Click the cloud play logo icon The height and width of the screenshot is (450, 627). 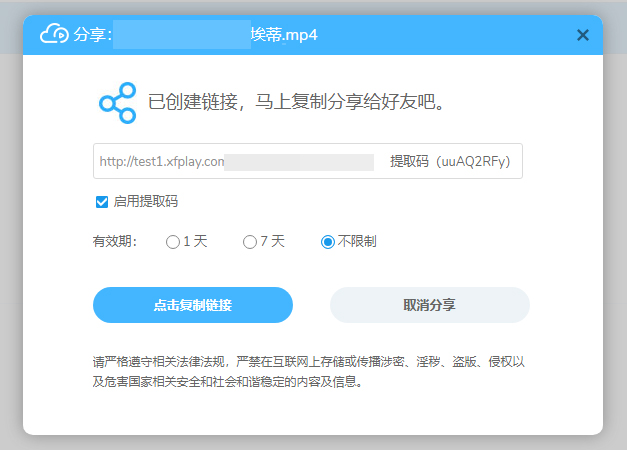pyautogui.click(x=54, y=34)
